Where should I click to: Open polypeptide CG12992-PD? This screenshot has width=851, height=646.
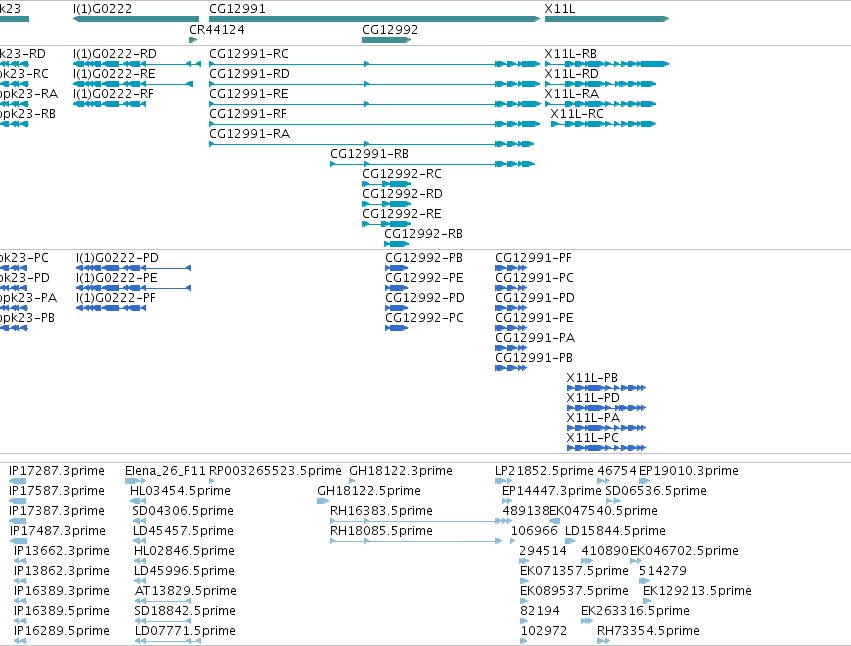pyautogui.click(x=396, y=308)
